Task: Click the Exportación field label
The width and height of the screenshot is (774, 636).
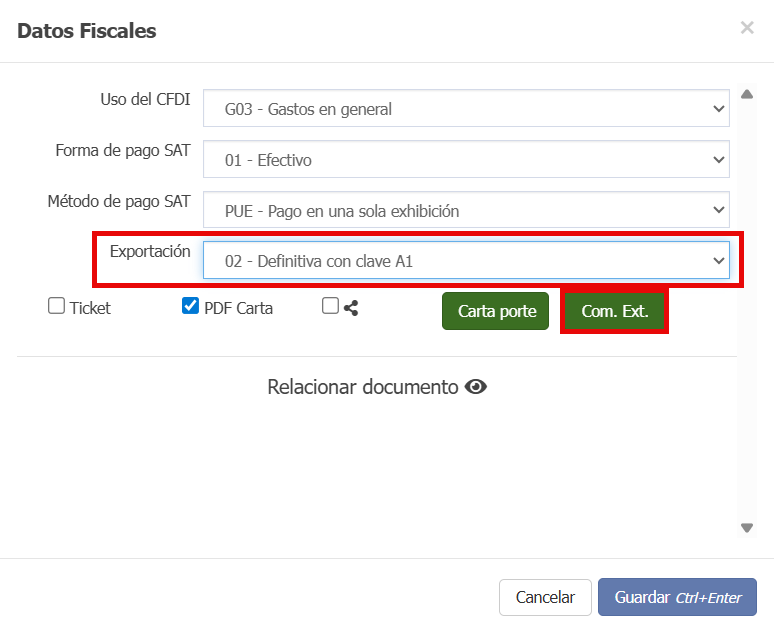Action: pos(150,252)
